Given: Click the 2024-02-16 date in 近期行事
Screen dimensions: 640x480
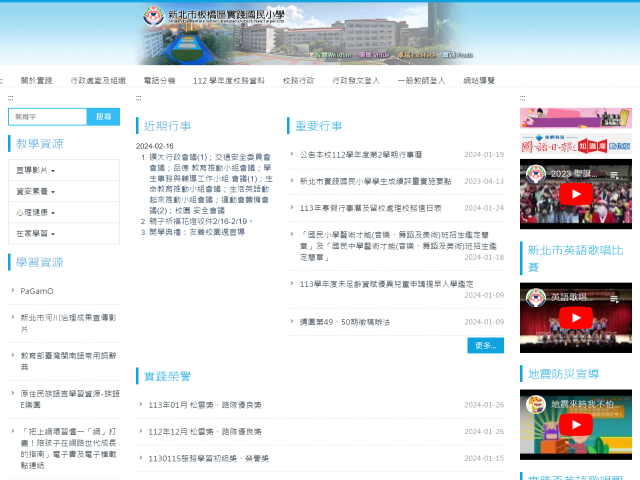Looking at the screenshot, I should coord(155,146).
